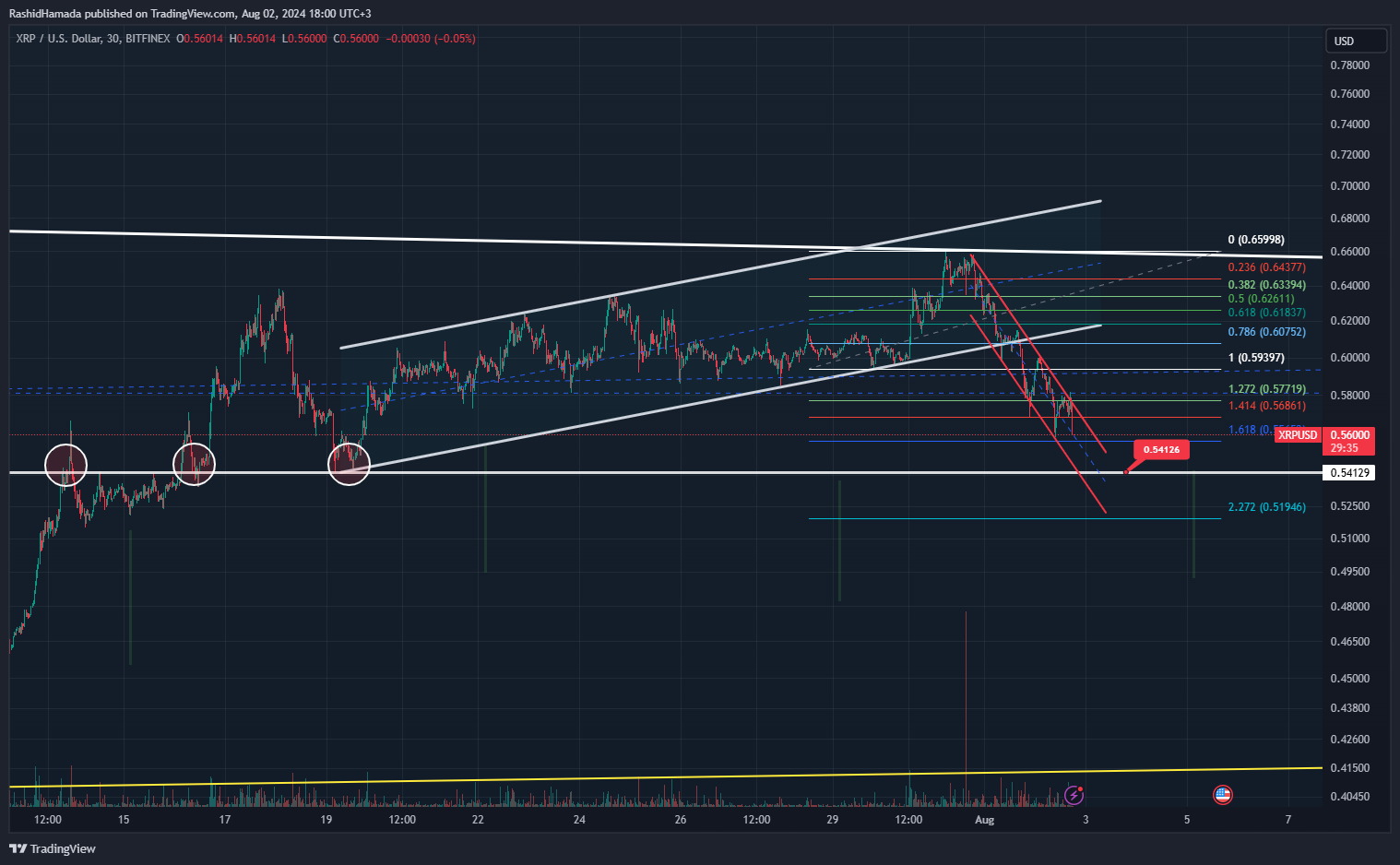Image resolution: width=1400 pixels, height=865 pixels.
Task: Select Fibonacci label 0.786 (0.60752)
Action: pos(1266,332)
